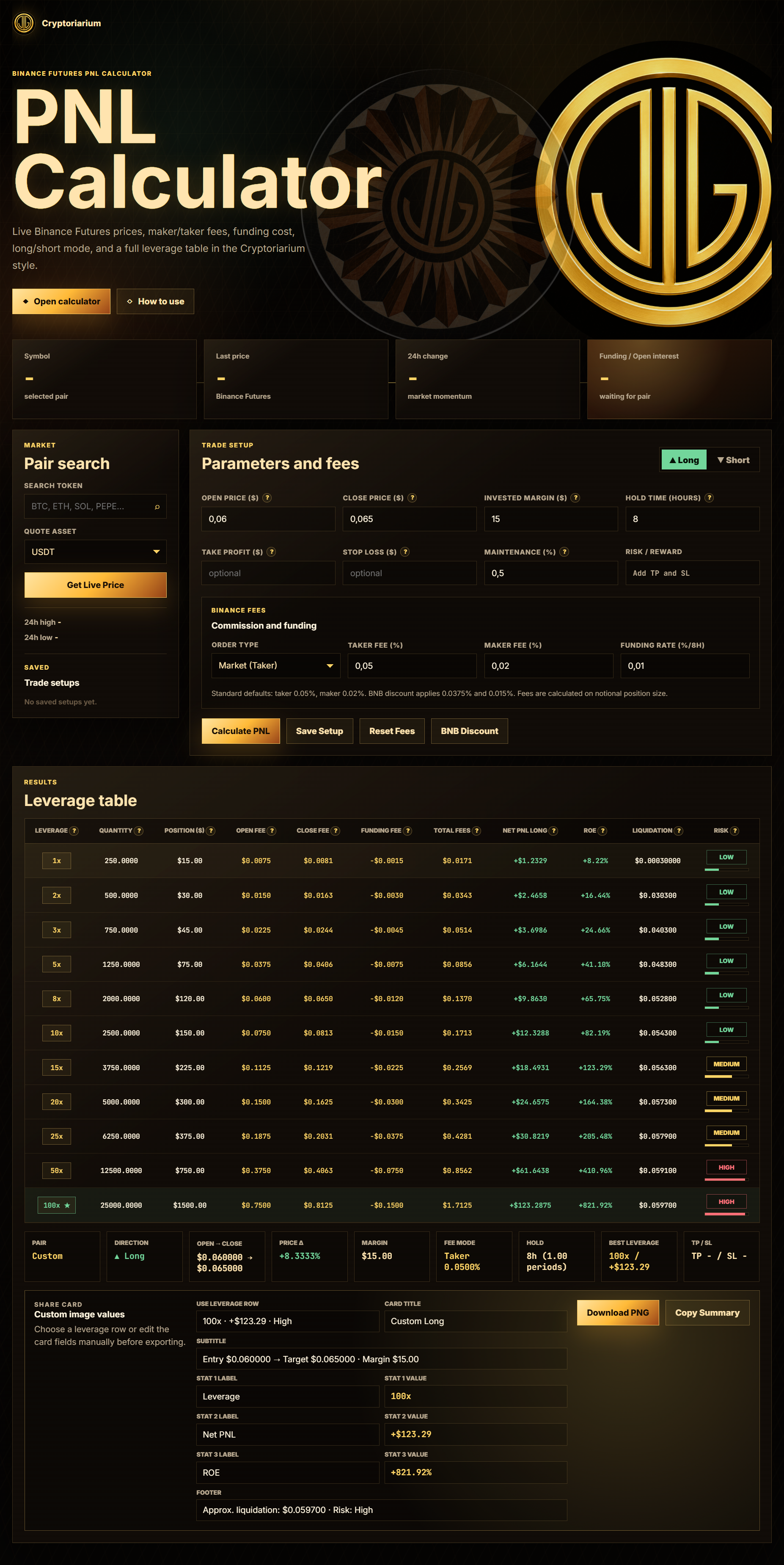Show help for Net PNL Long column header
Screen dimensions: 784x1565
(x=553, y=831)
